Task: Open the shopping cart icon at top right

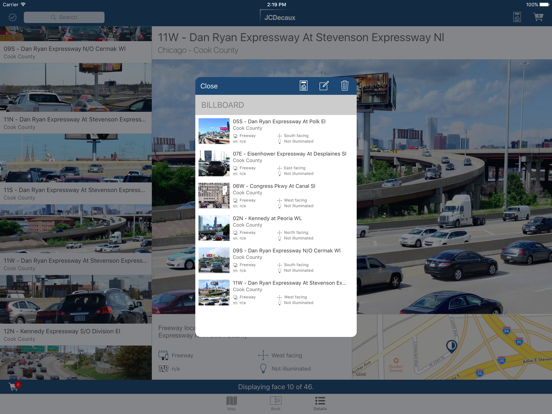Action: (538, 17)
